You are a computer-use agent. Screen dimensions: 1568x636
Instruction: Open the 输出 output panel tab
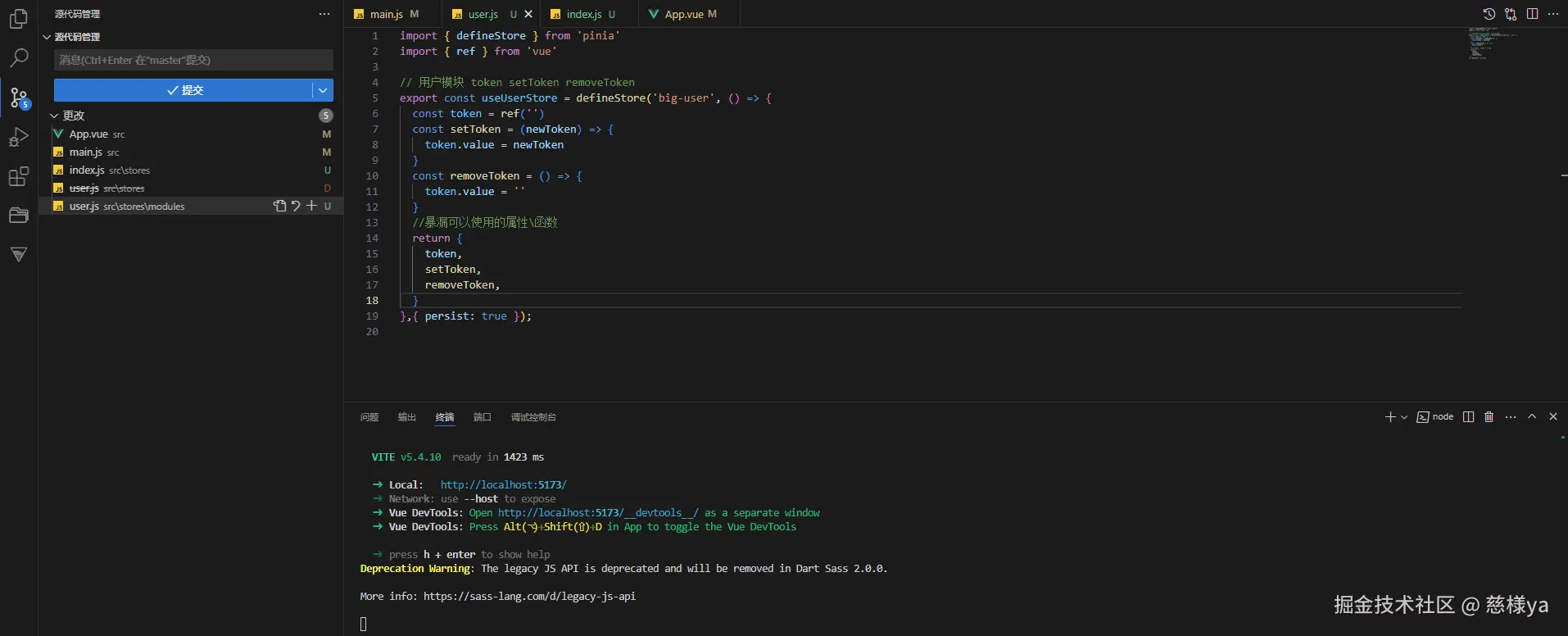(x=407, y=417)
